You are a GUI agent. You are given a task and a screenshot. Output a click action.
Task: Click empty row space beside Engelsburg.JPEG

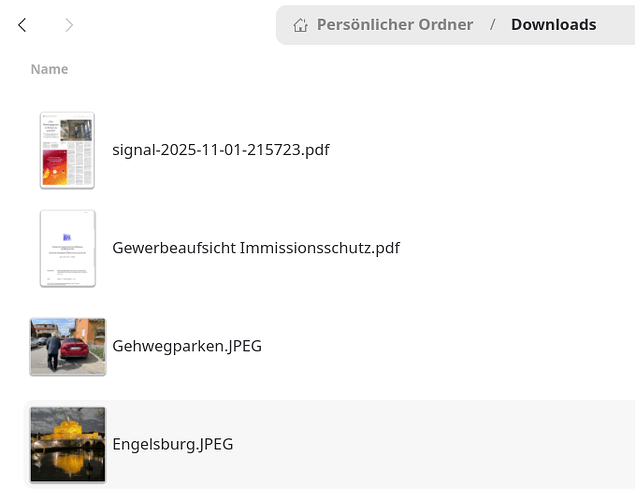coord(450,444)
